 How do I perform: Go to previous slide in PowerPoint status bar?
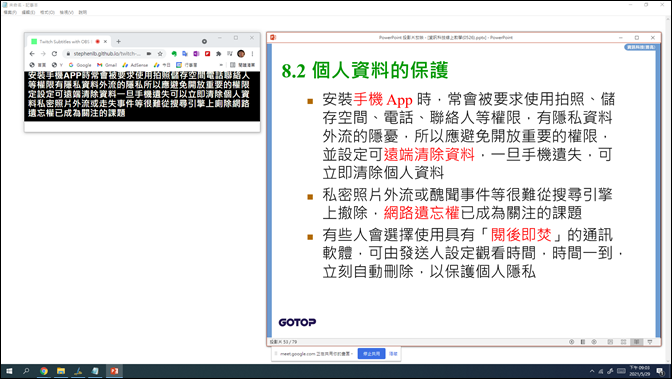pos(571,342)
